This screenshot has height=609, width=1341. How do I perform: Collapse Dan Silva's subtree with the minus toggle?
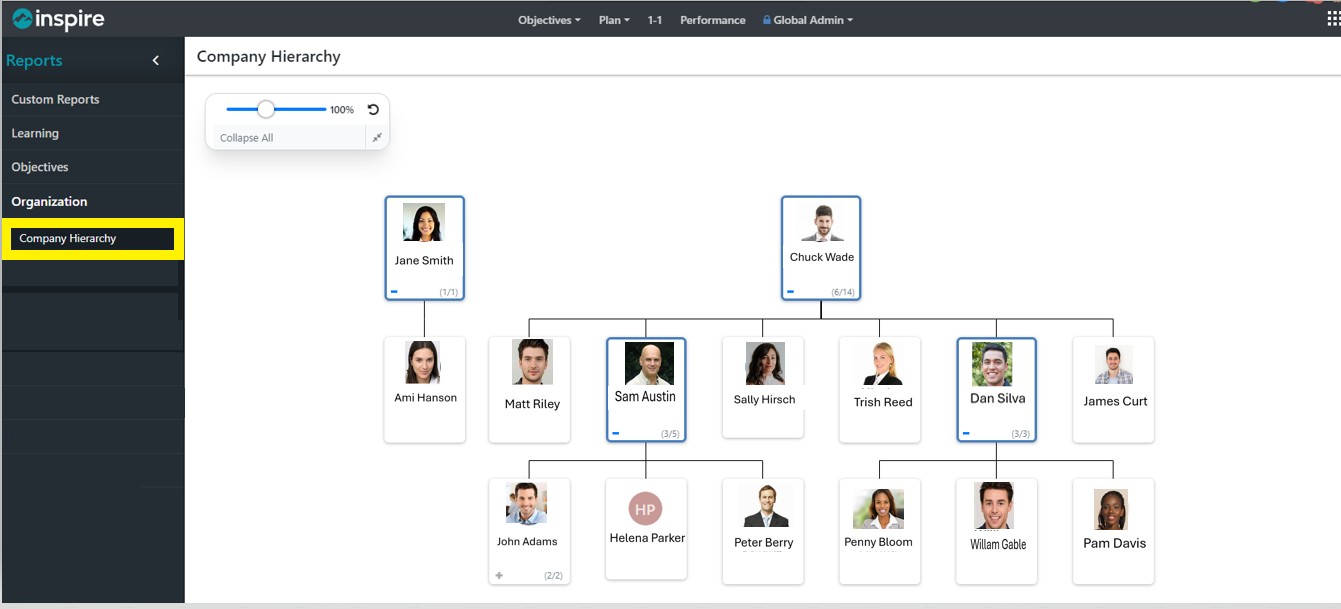point(965,433)
